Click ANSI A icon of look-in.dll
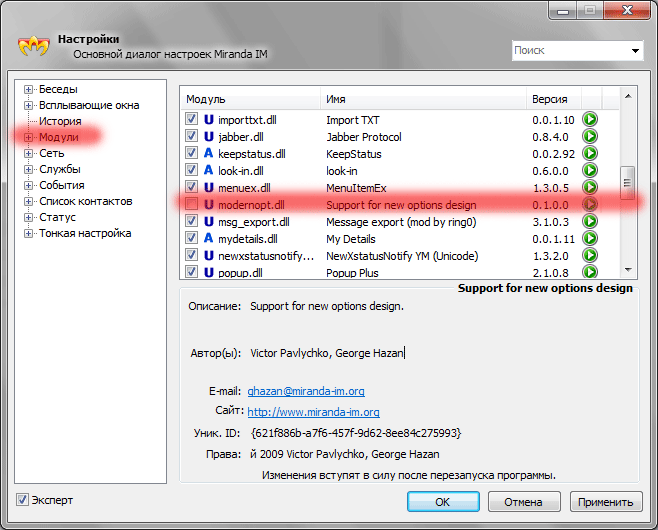 pyautogui.click(x=209, y=170)
